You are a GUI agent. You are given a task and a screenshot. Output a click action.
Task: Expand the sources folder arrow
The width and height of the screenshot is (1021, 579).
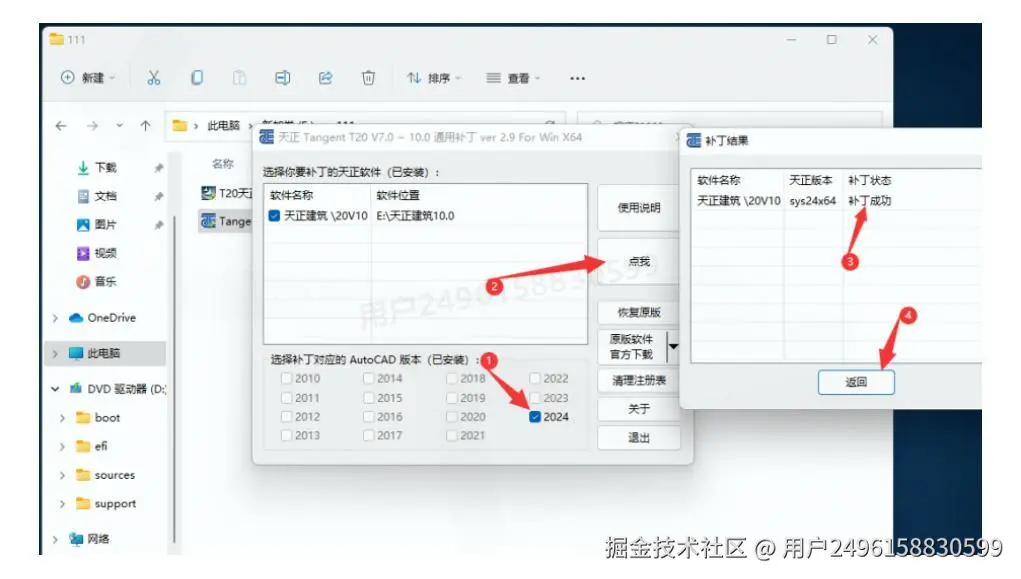(63, 475)
